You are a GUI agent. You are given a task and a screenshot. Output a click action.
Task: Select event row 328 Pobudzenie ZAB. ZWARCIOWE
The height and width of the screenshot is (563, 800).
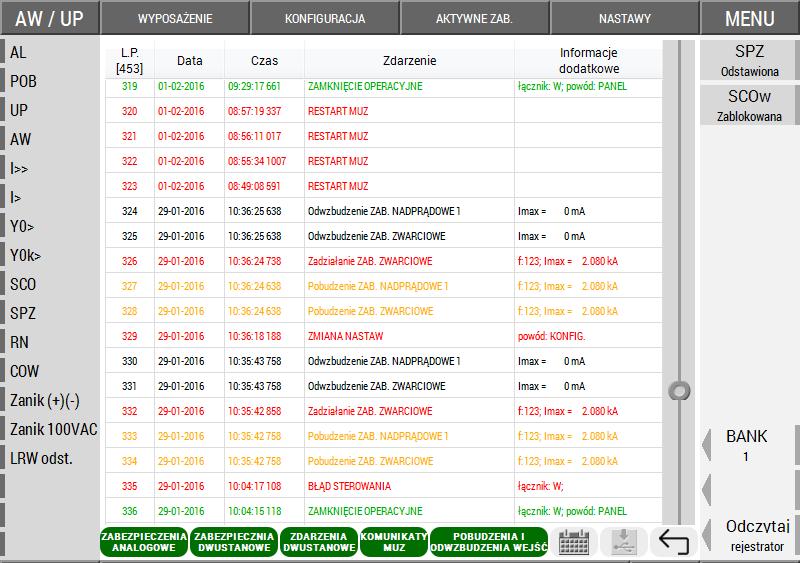point(384,311)
